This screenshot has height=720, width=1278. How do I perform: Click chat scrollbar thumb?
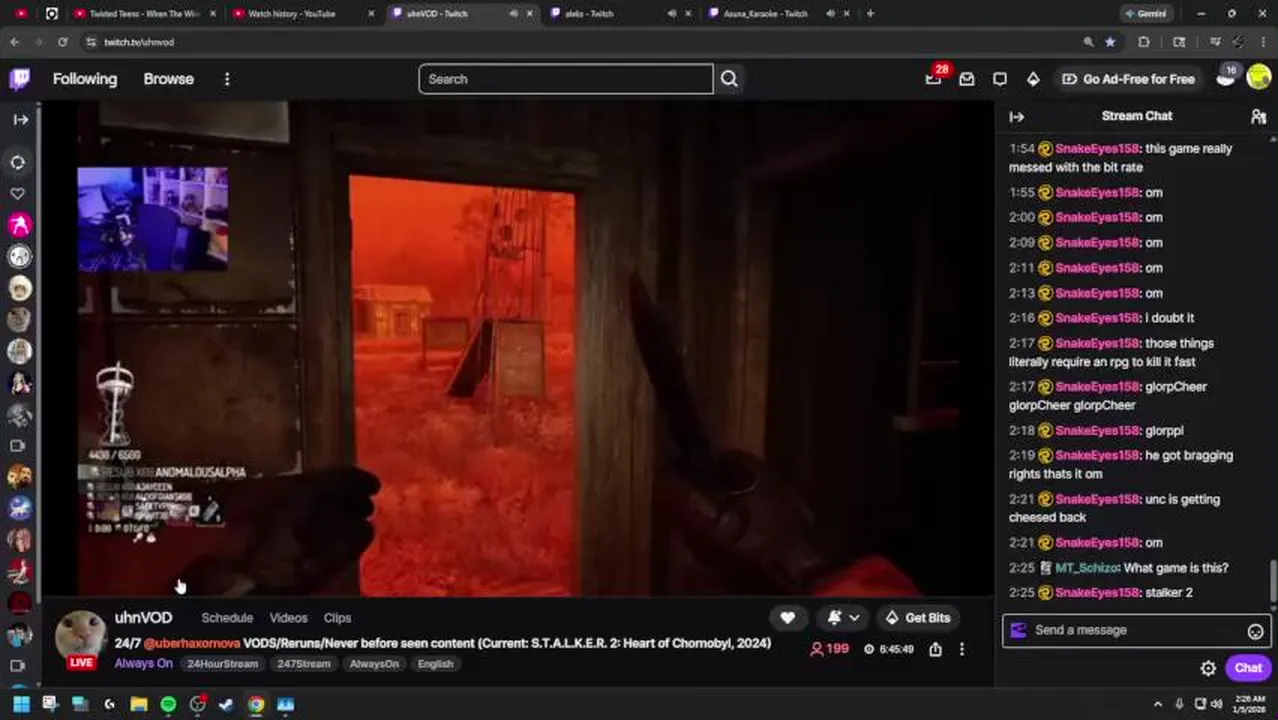point(1273,581)
